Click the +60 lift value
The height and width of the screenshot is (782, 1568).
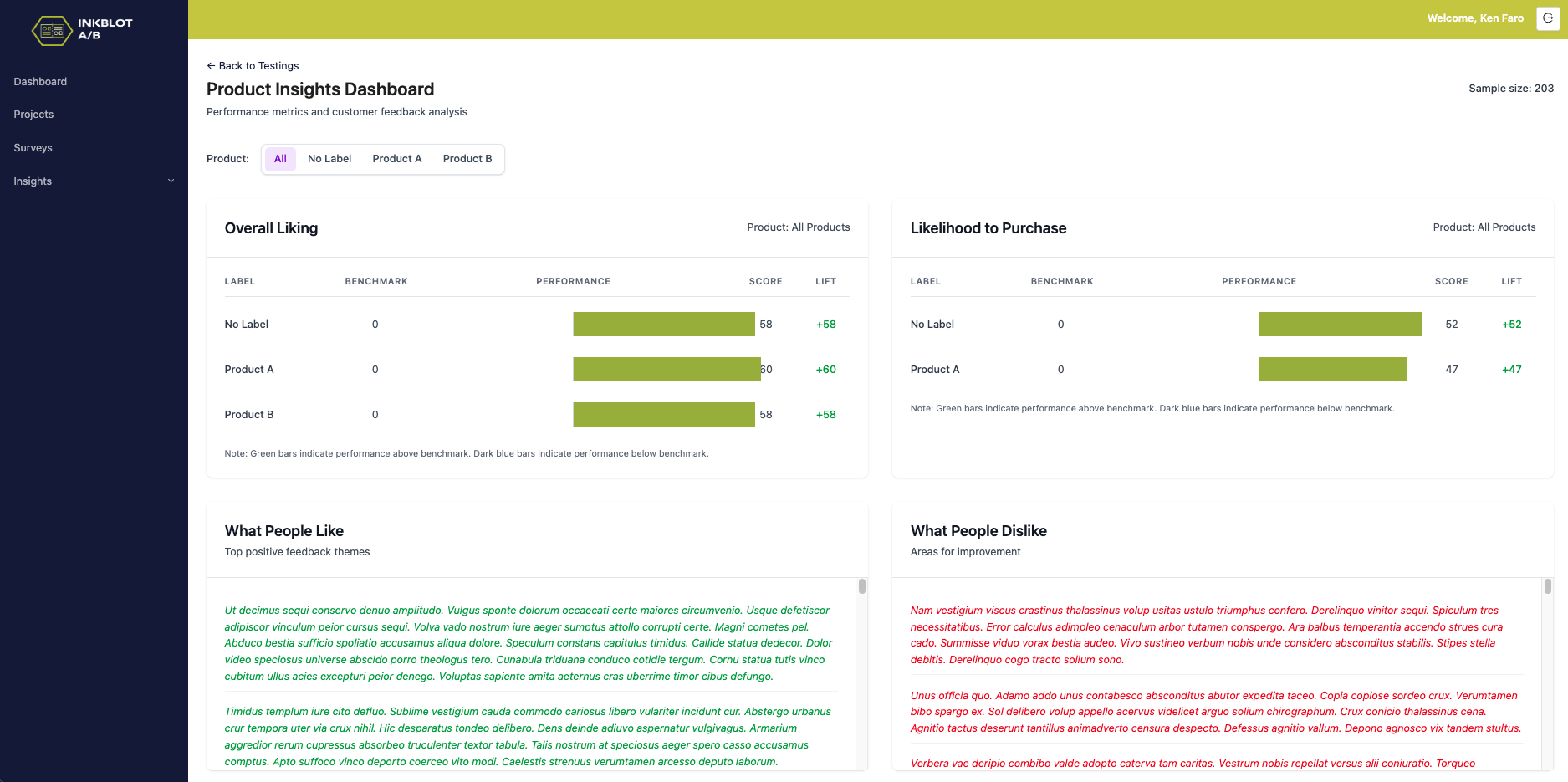click(825, 370)
